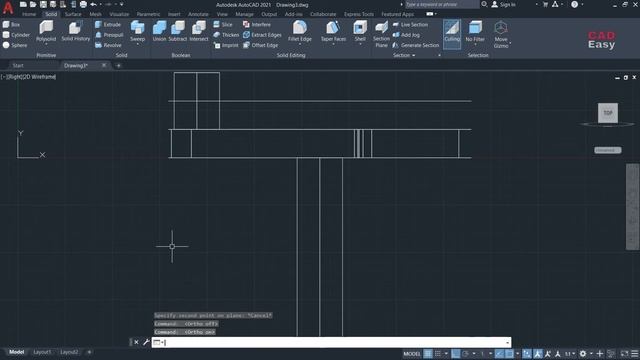
Task: Expand the Section panel title dropdown
Action: pos(404,55)
